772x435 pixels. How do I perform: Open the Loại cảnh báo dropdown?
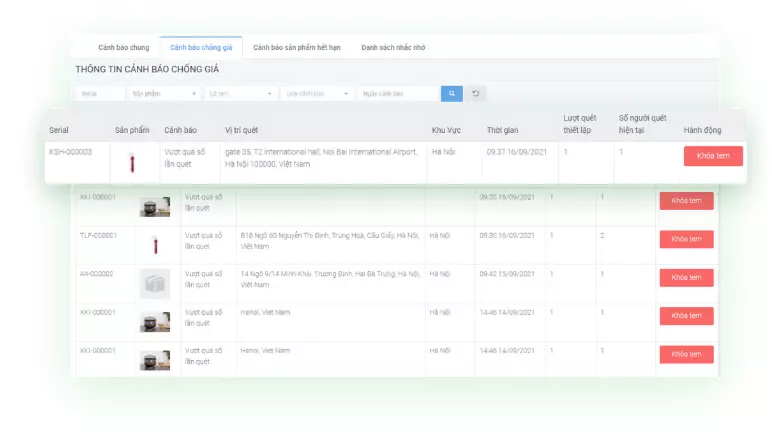coord(317,94)
